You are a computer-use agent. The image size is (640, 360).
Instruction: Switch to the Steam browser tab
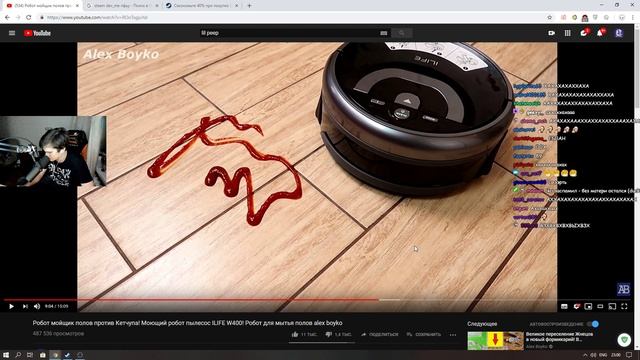122,6
